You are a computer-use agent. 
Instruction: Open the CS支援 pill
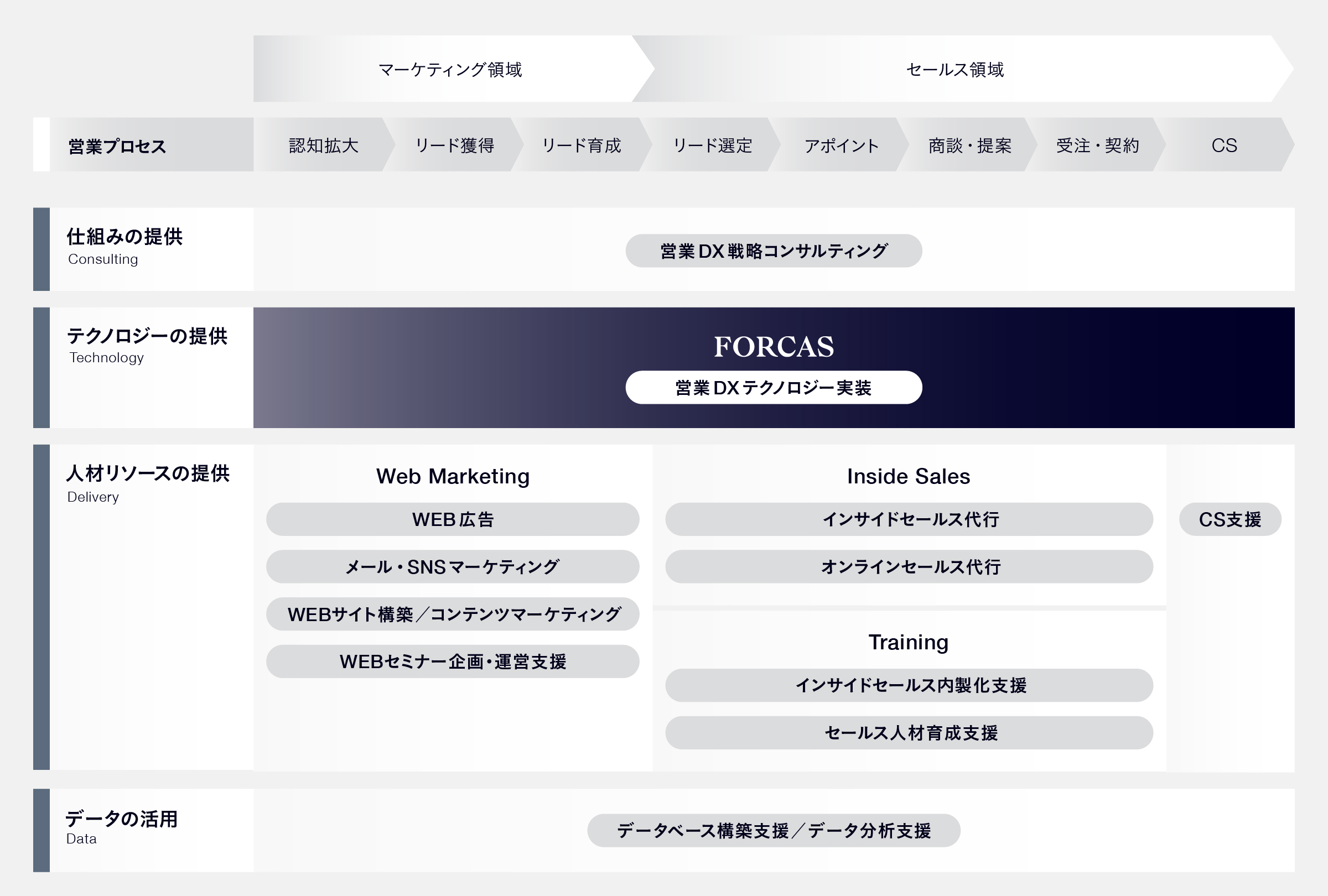tap(1230, 520)
